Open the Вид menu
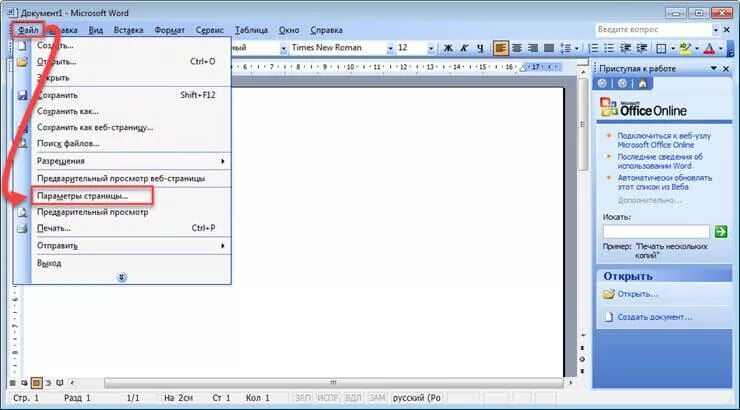Viewport: 740px width, 410px height. [x=96, y=30]
